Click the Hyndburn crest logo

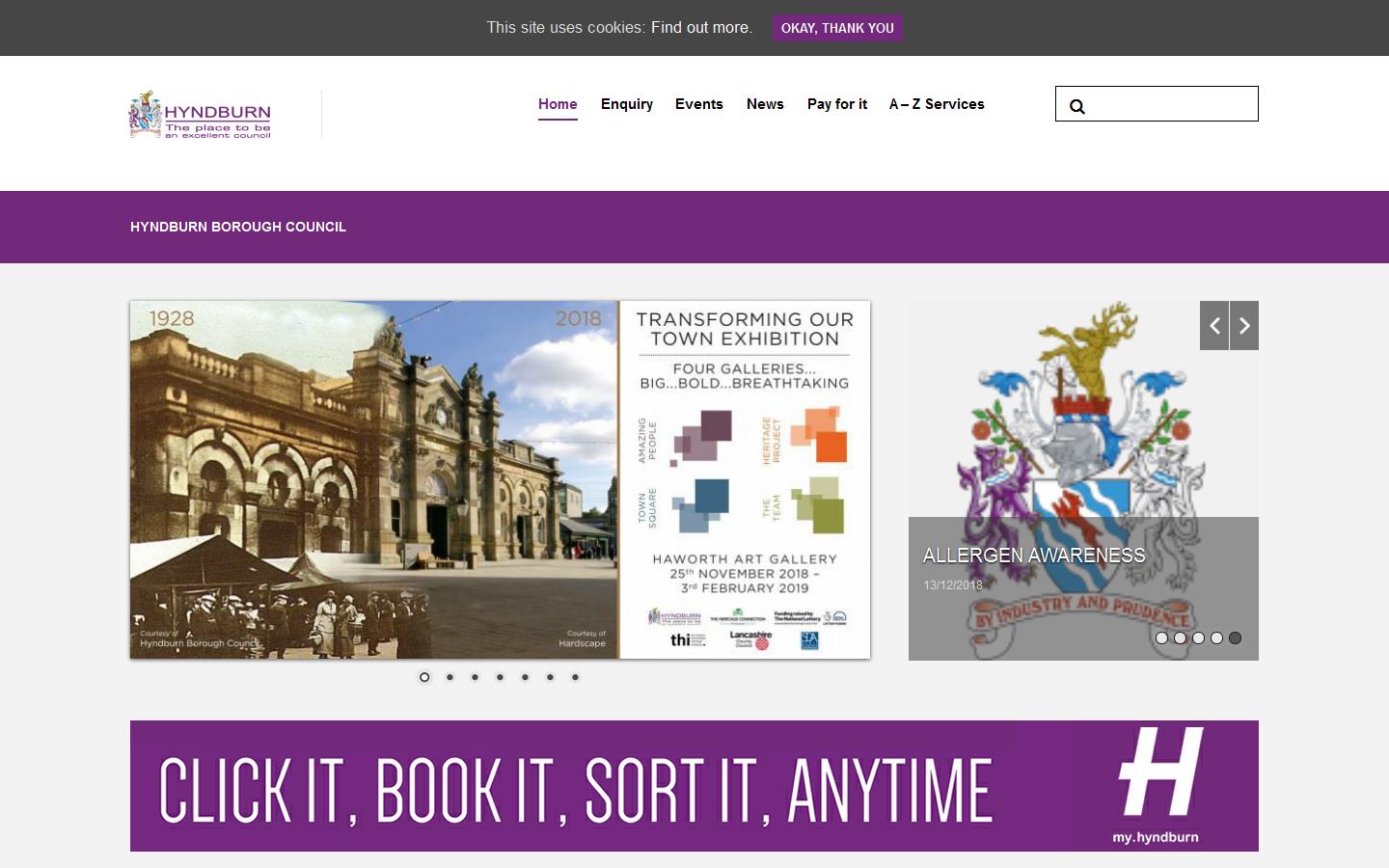tap(146, 113)
